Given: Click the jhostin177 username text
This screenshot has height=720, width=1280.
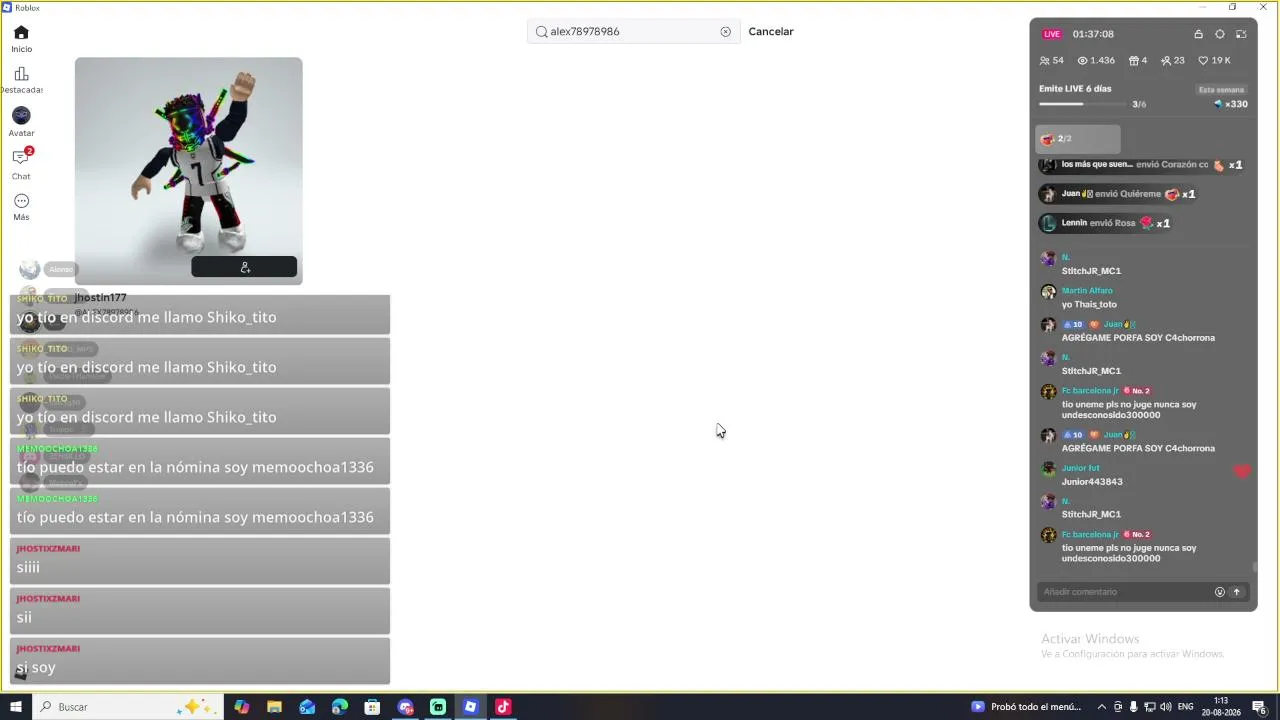Looking at the screenshot, I should click(100, 298).
